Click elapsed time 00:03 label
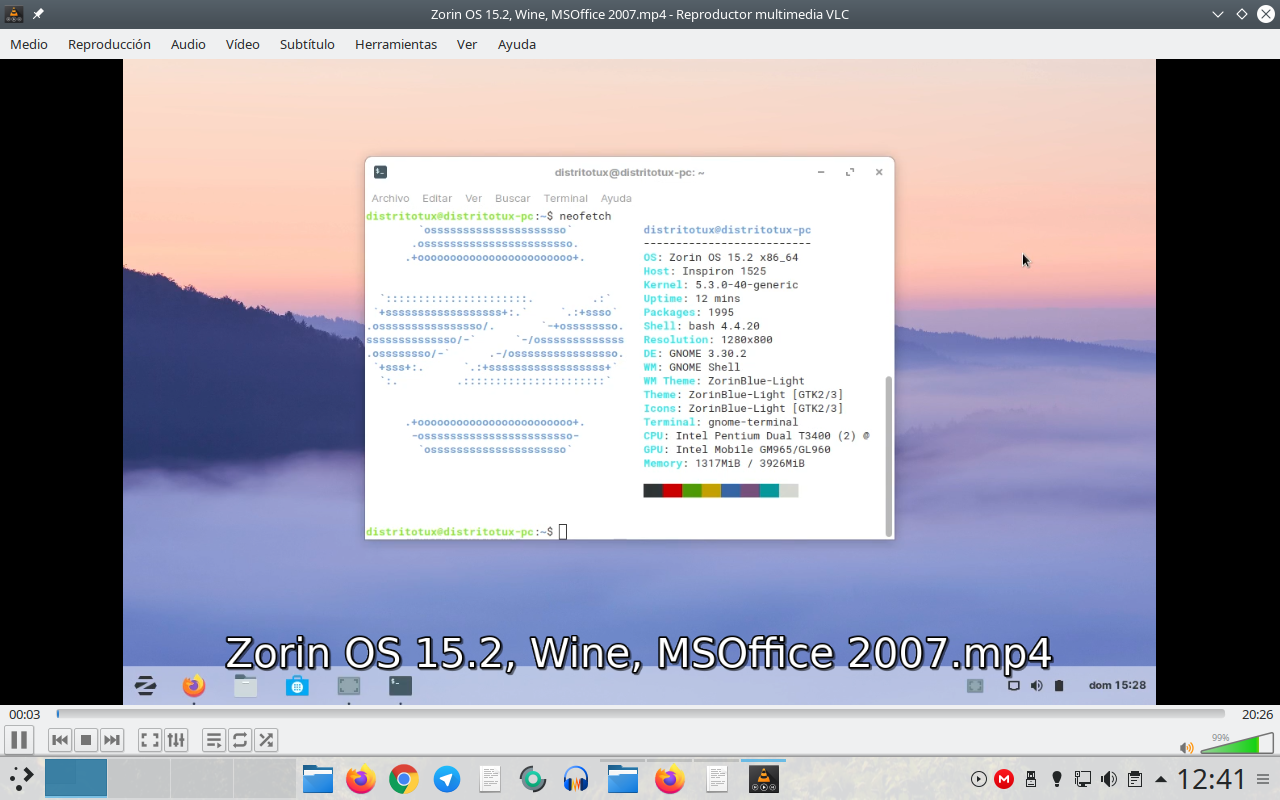Viewport: 1280px width, 800px height. [24, 714]
